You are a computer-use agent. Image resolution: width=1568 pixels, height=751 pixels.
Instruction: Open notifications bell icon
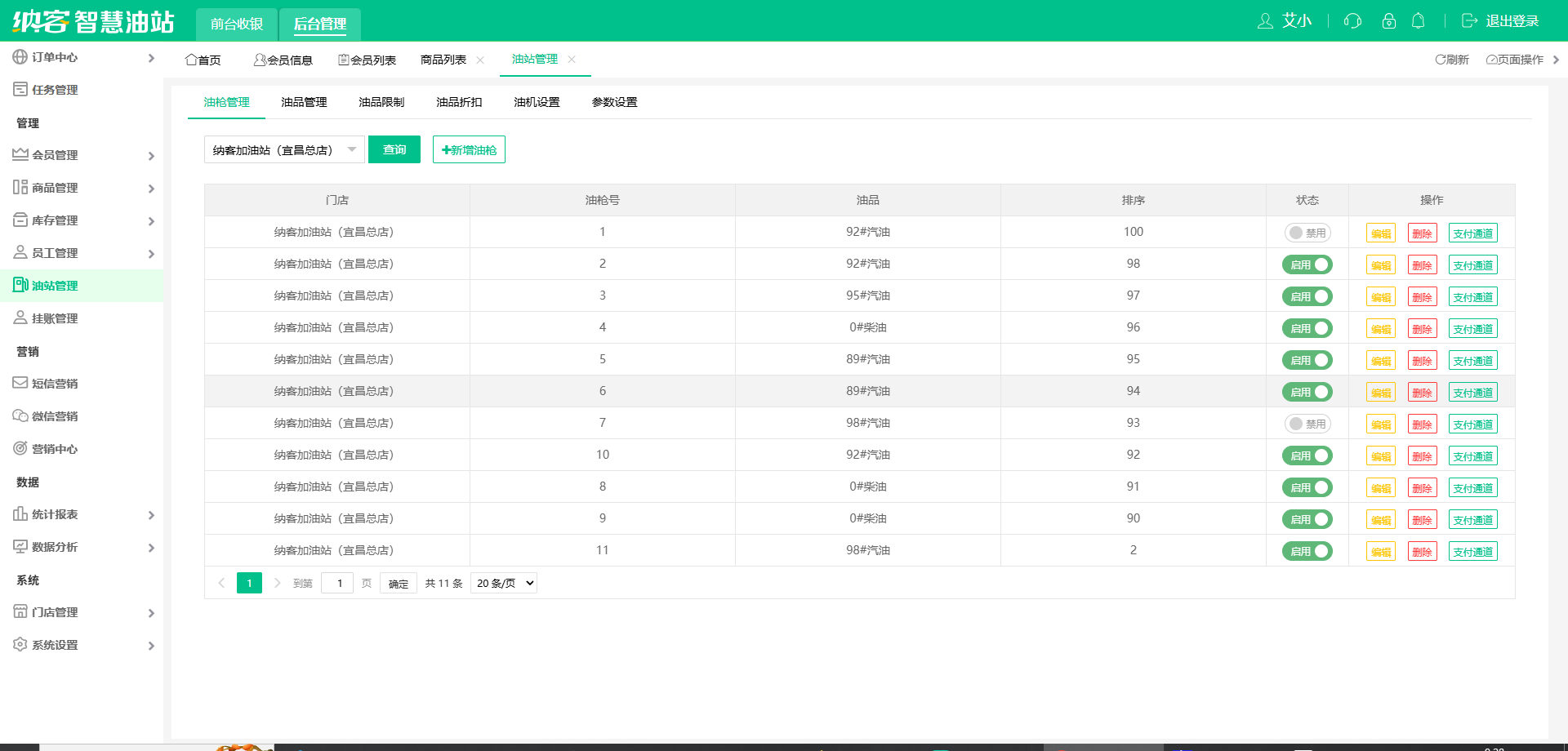[1419, 21]
